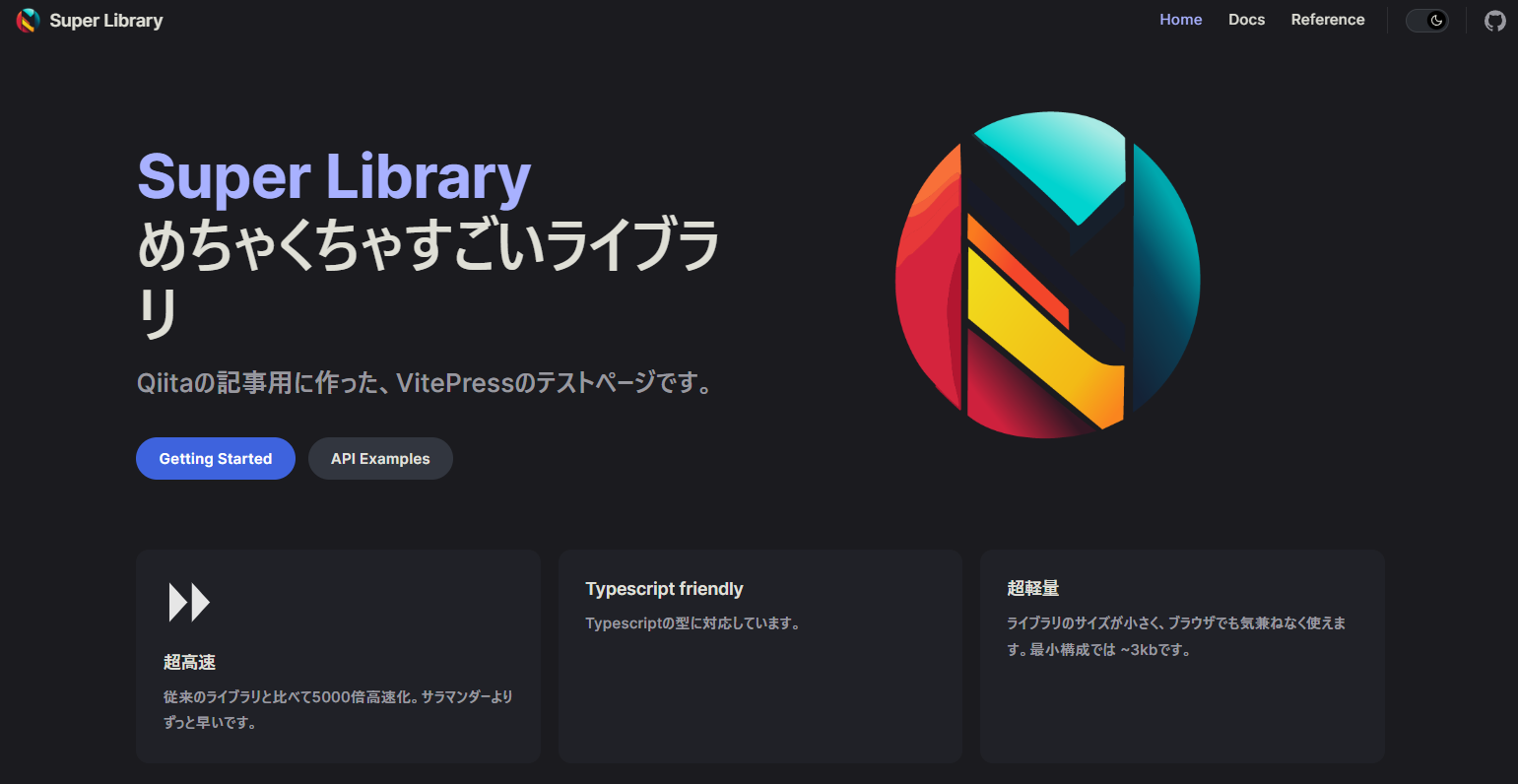Select the Typescript friendly card title
The width and height of the screenshot is (1518, 784).
(664, 589)
